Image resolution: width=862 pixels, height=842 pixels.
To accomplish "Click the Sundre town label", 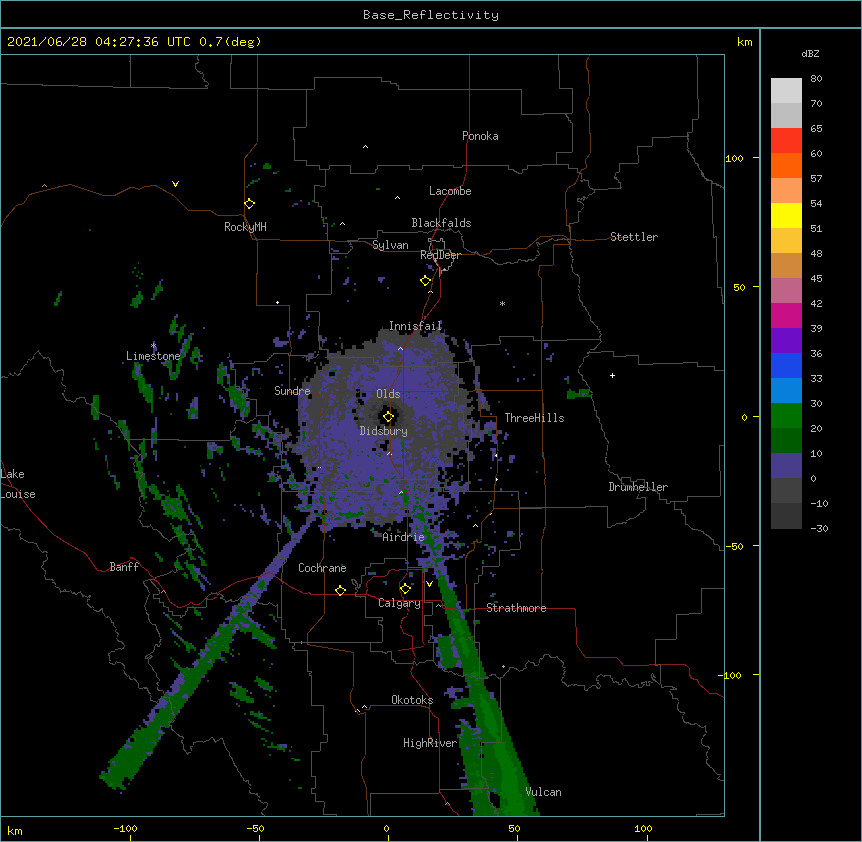I will click(x=292, y=391).
